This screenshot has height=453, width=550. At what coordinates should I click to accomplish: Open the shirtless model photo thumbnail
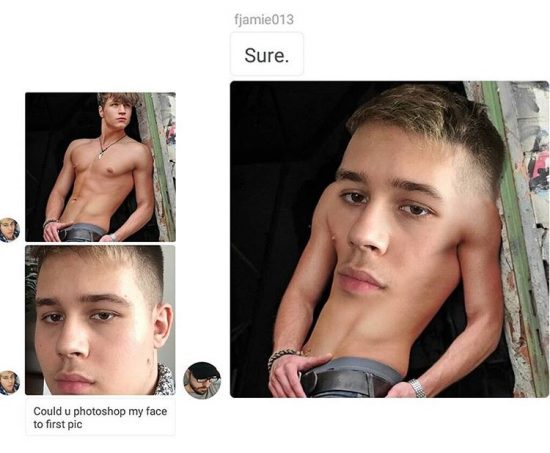pyautogui.click(x=100, y=167)
